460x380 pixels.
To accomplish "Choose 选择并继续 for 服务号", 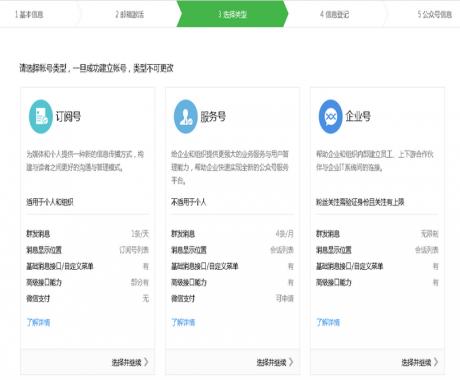I will 275,362.
